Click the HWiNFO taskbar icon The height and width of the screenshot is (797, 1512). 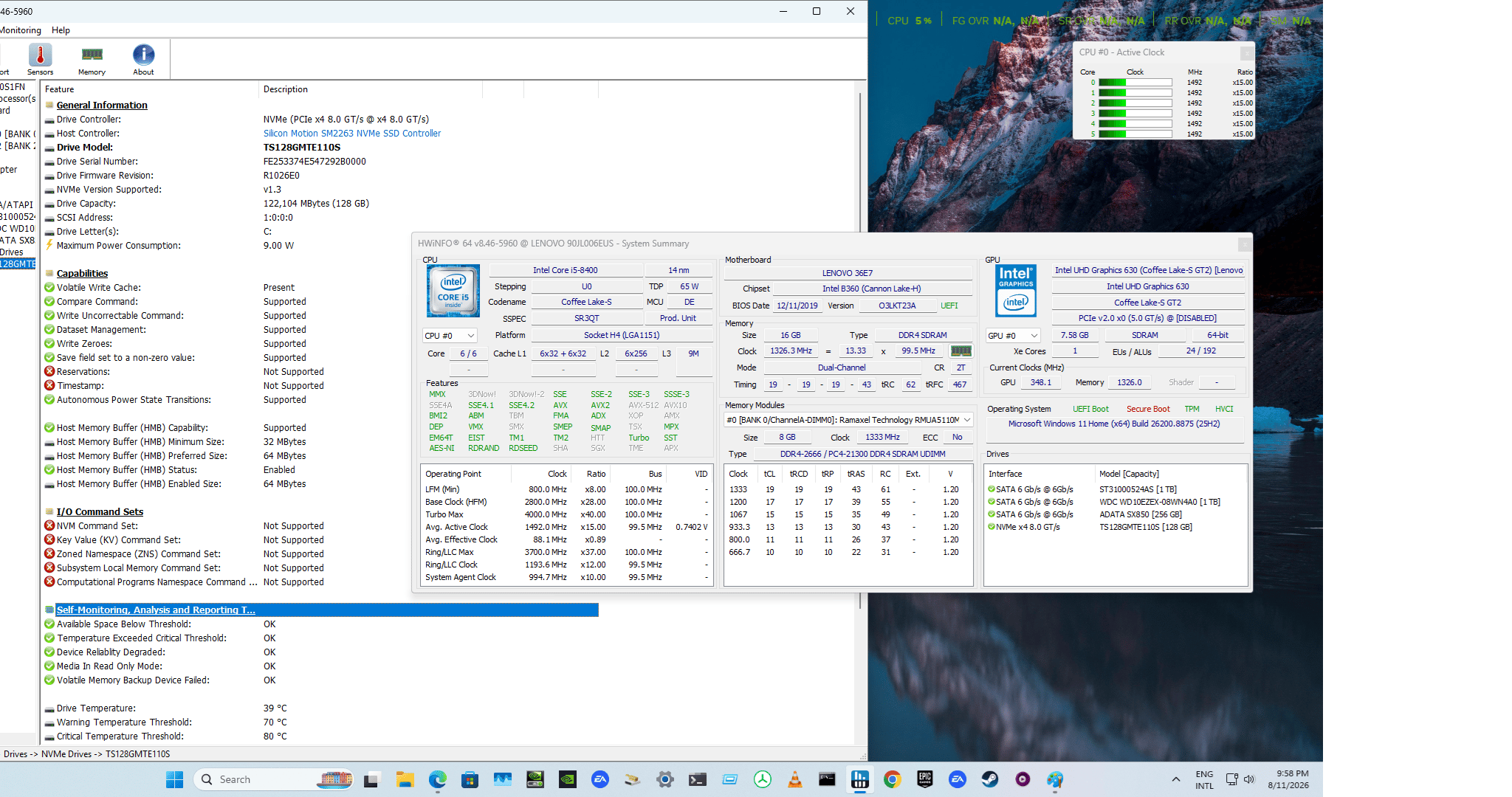point(860,779)
